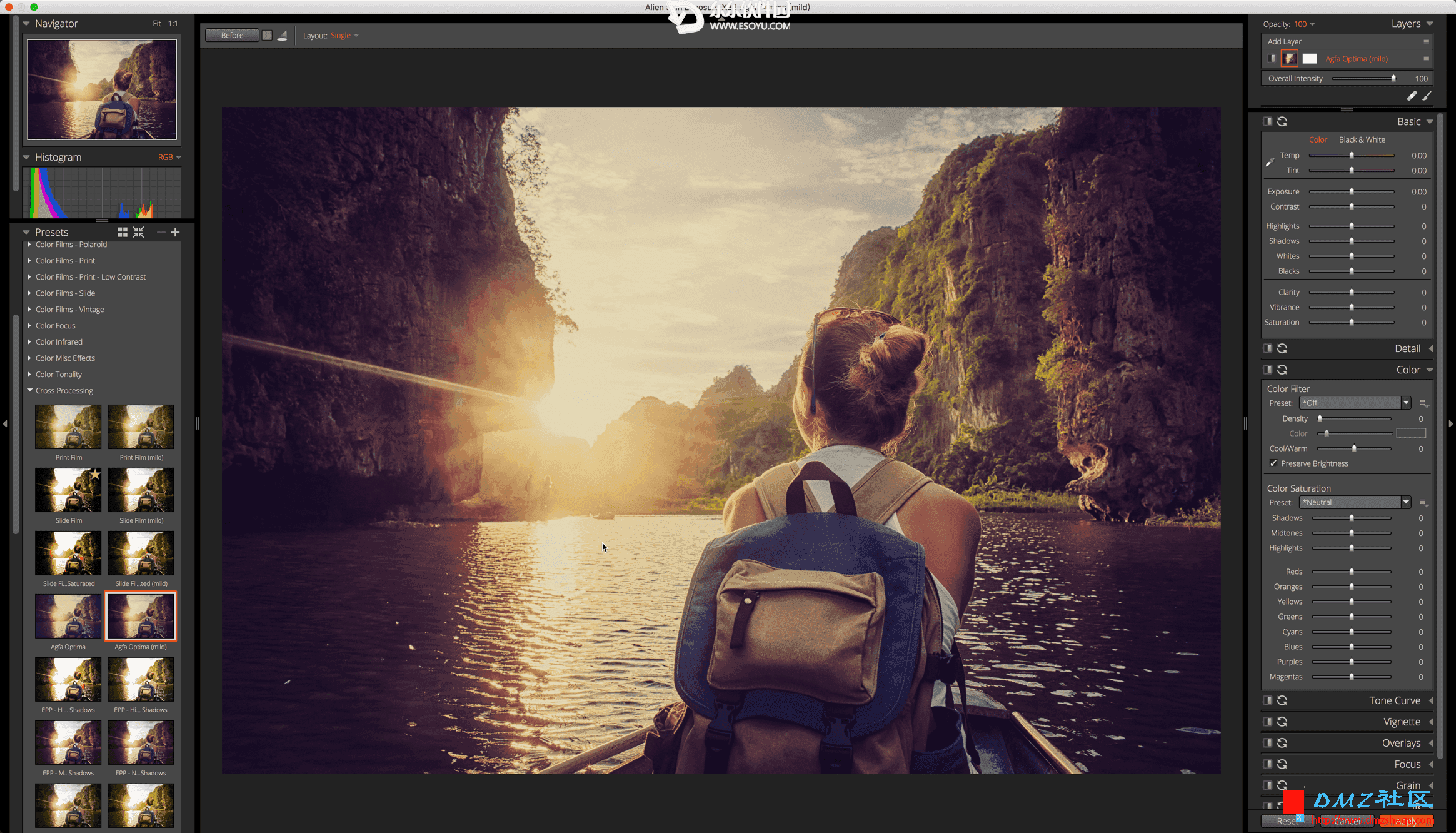1456x833 pixels.
Task: Collapse left panel with edge arrow
Action: 5,423
